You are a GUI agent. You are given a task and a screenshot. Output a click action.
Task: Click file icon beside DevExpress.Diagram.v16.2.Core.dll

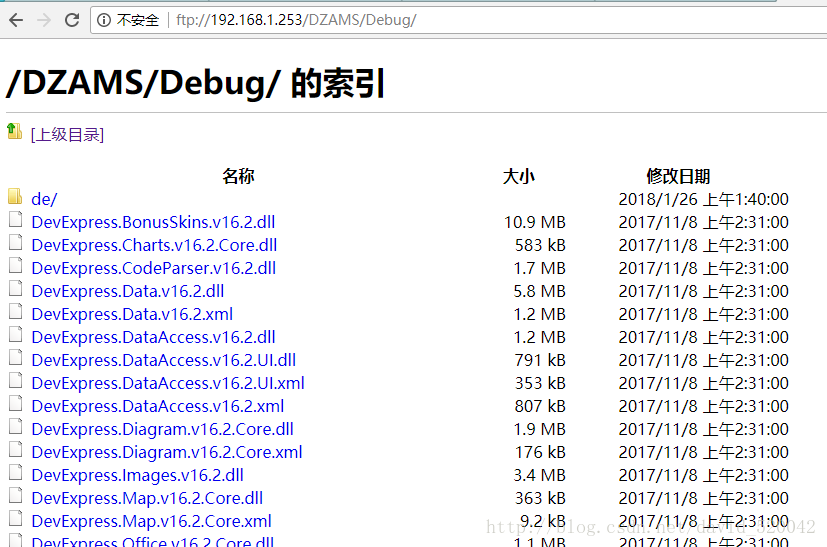pos(15,427)
